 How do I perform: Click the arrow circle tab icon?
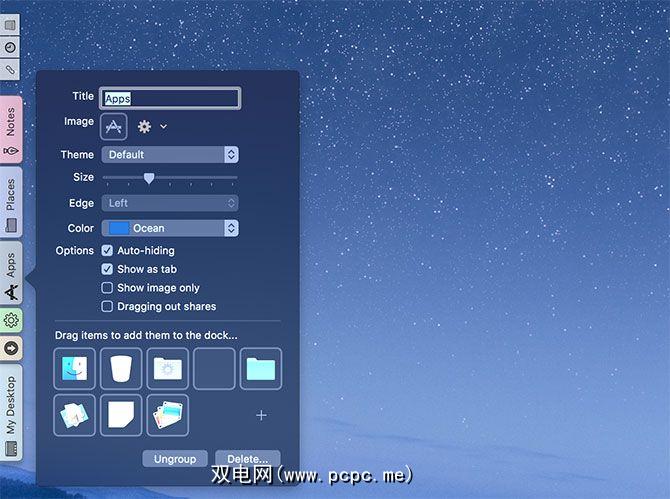(11, 348)
